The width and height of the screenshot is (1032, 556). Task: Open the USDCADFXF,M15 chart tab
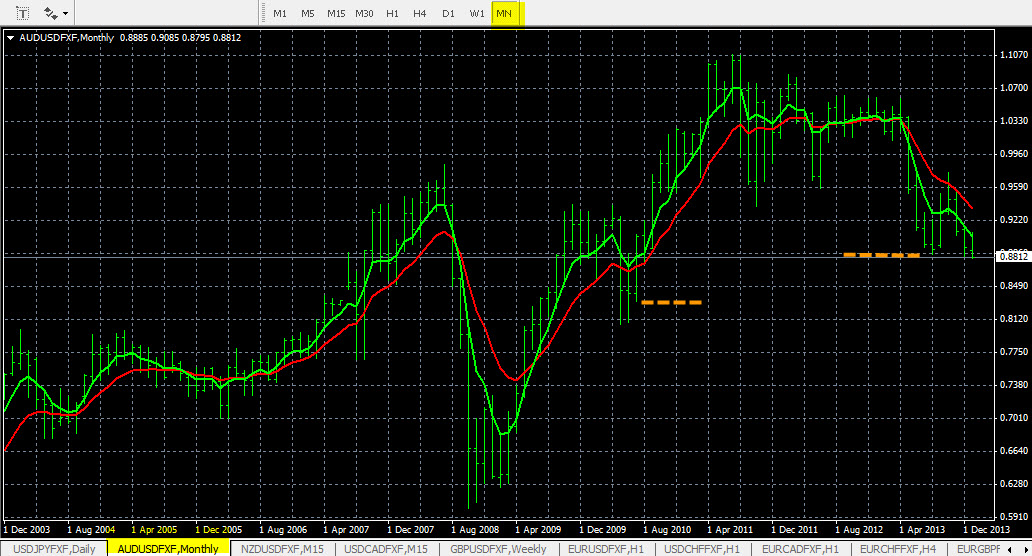386,549
